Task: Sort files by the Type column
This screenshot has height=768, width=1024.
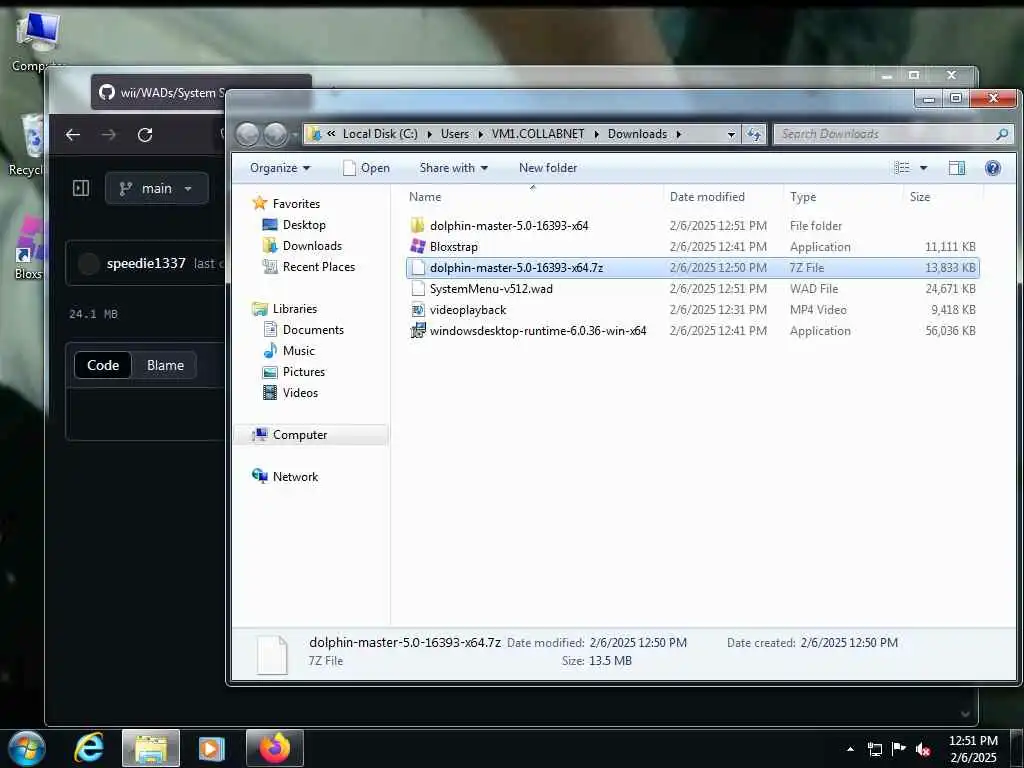Action: click(803, 197)
